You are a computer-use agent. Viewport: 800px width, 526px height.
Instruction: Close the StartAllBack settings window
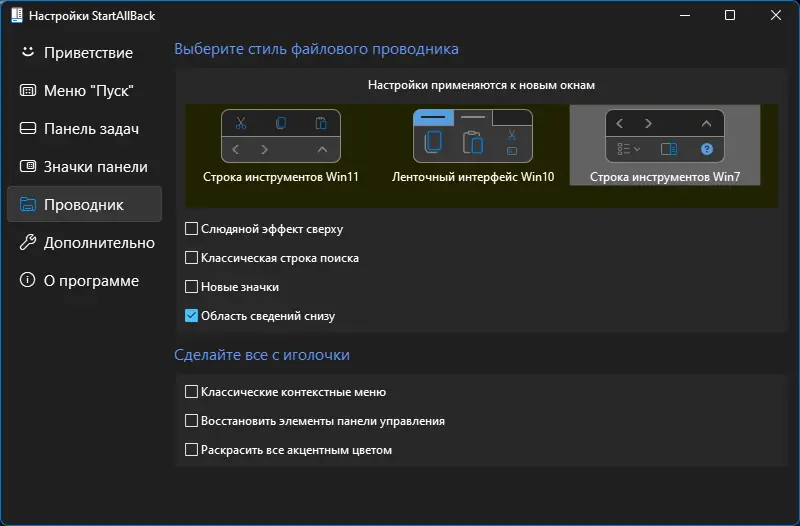[x=776, y=15]
